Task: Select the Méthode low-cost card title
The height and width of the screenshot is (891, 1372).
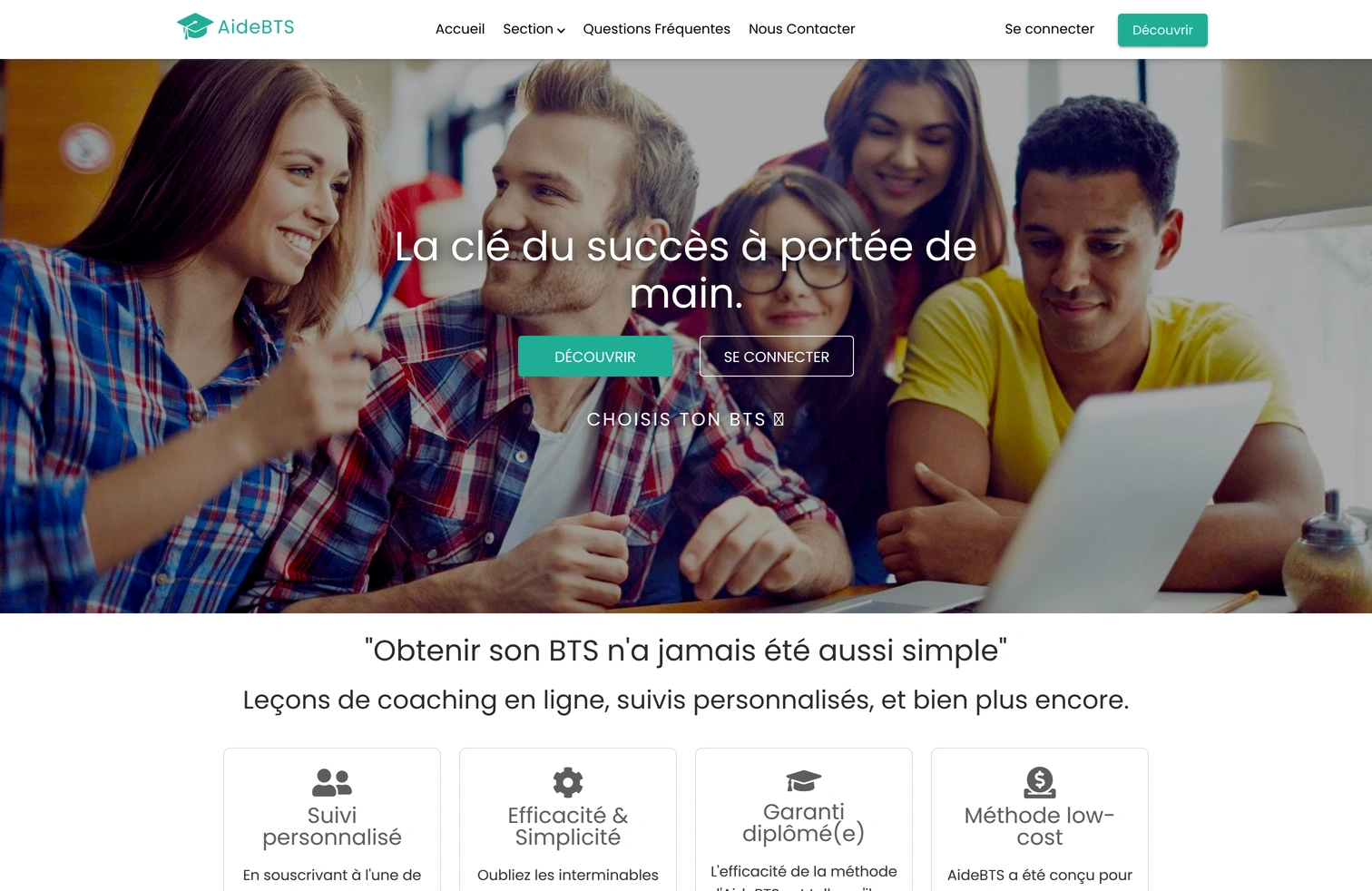Action: tap(1040, 827)
